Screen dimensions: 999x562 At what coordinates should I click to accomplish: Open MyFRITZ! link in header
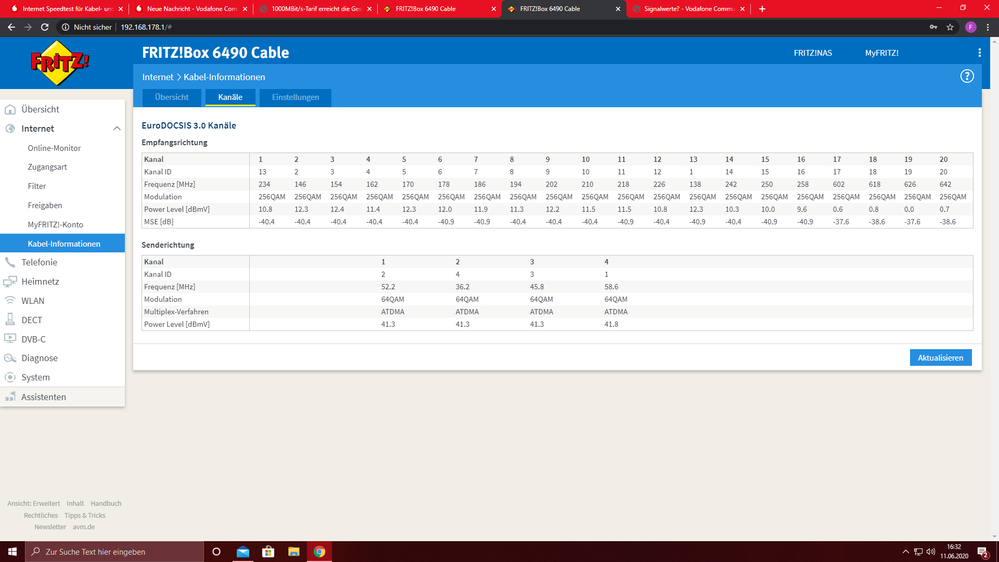pos(882,53)
